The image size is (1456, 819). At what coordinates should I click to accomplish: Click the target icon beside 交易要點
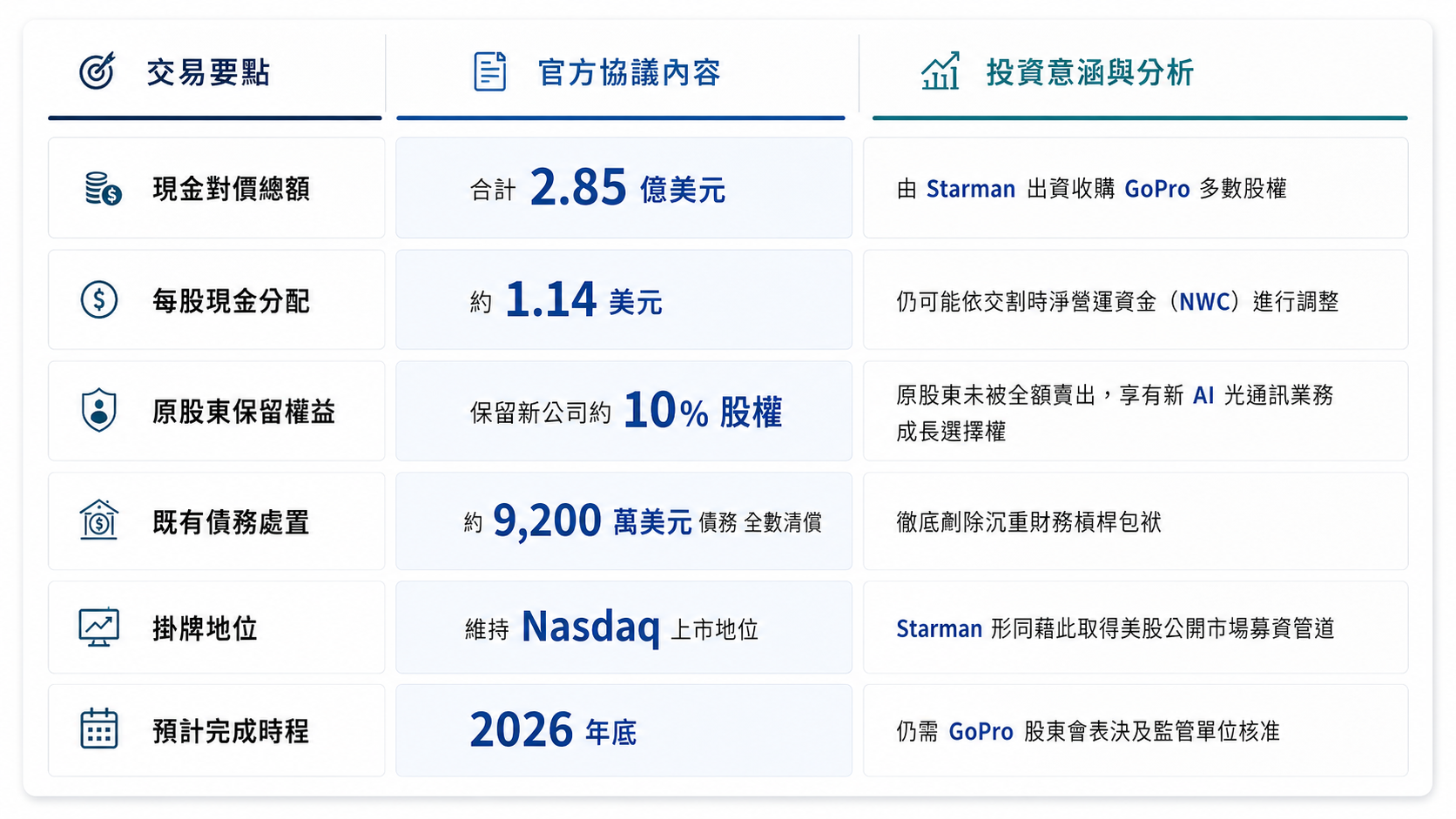coord(98,71)
